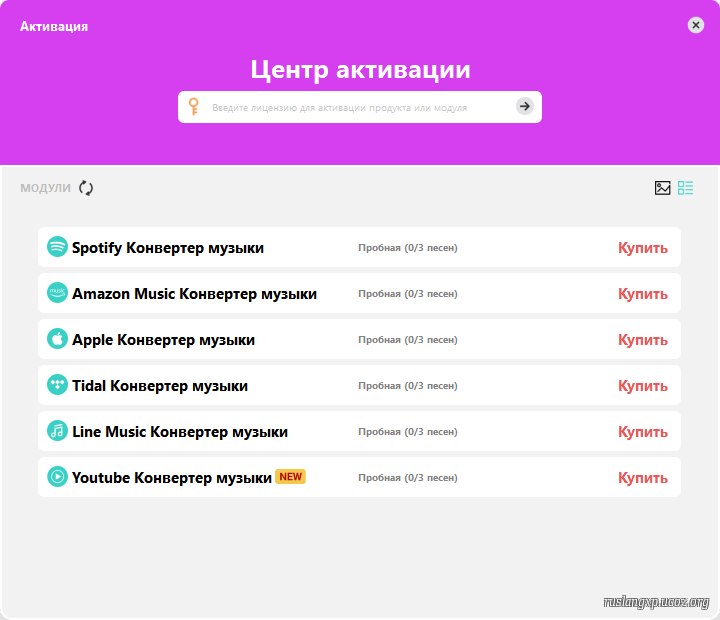Viewport: 720px width, 620px height.
Task: Select Spotify Конвертер музыки title
Action: (168, 248)
